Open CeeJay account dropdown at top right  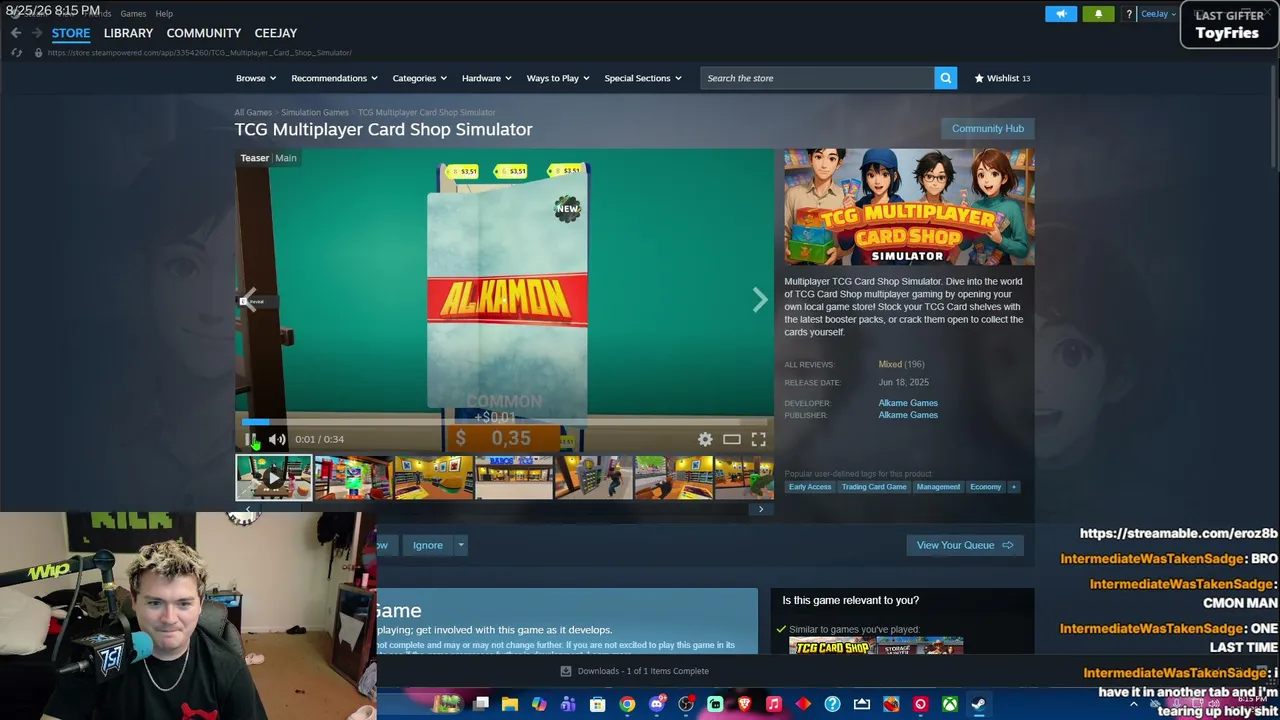click(1158, 14)
